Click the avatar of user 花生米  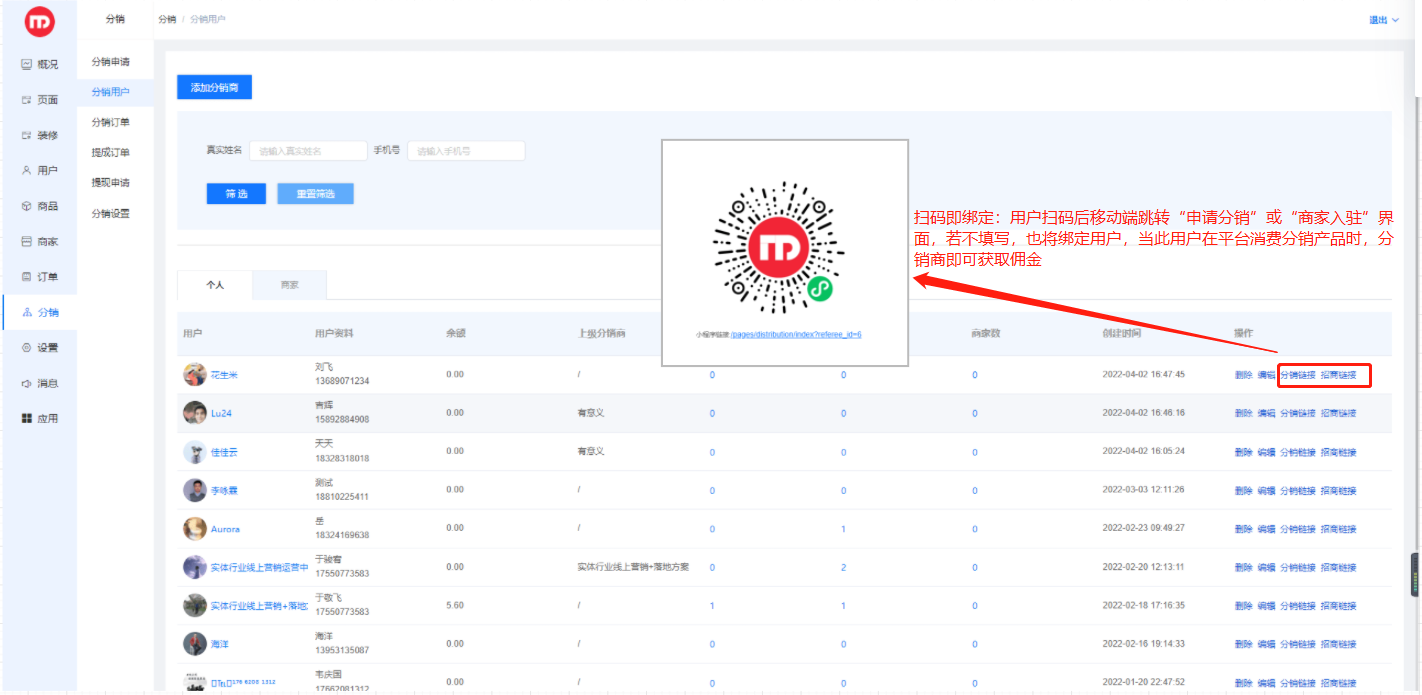tap(195, 375)
